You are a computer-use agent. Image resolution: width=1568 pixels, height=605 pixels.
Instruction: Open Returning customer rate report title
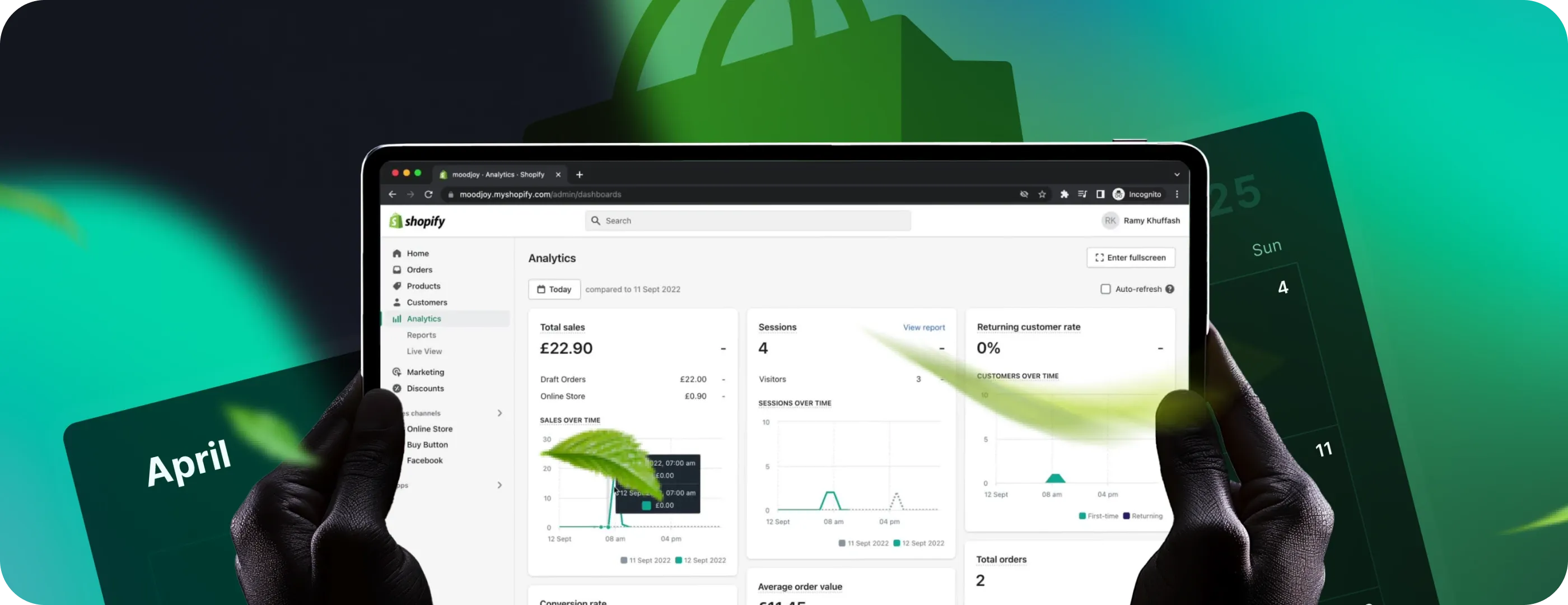click(x=1028, y=328)
